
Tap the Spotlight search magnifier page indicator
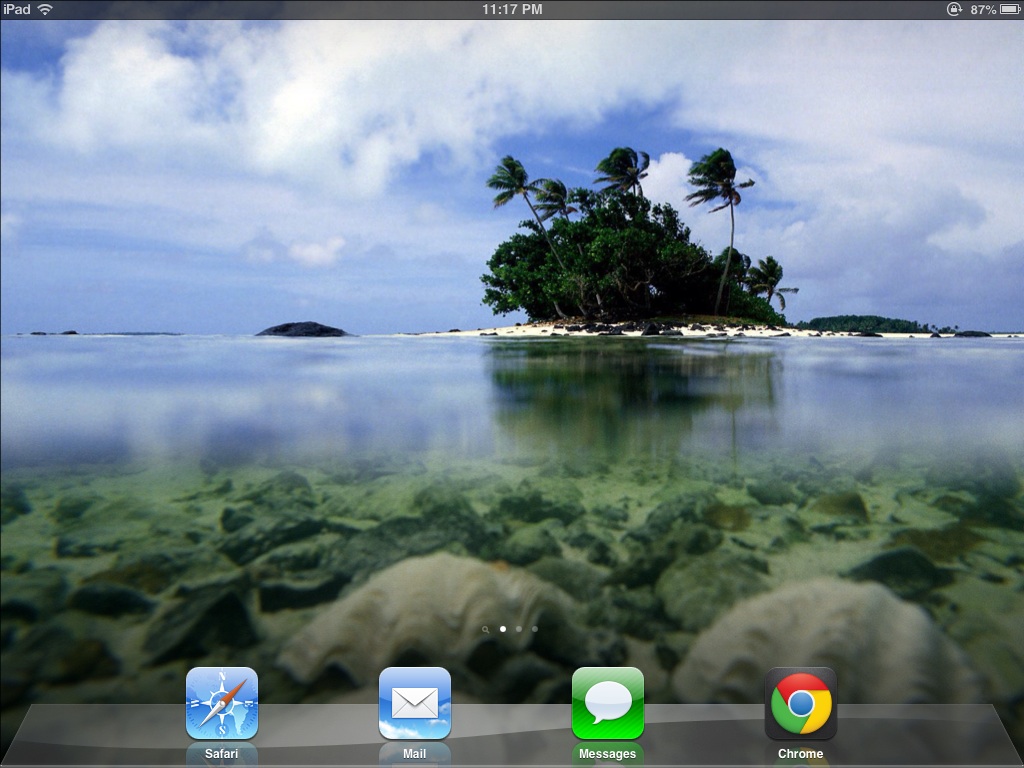(x=485, y=630)
